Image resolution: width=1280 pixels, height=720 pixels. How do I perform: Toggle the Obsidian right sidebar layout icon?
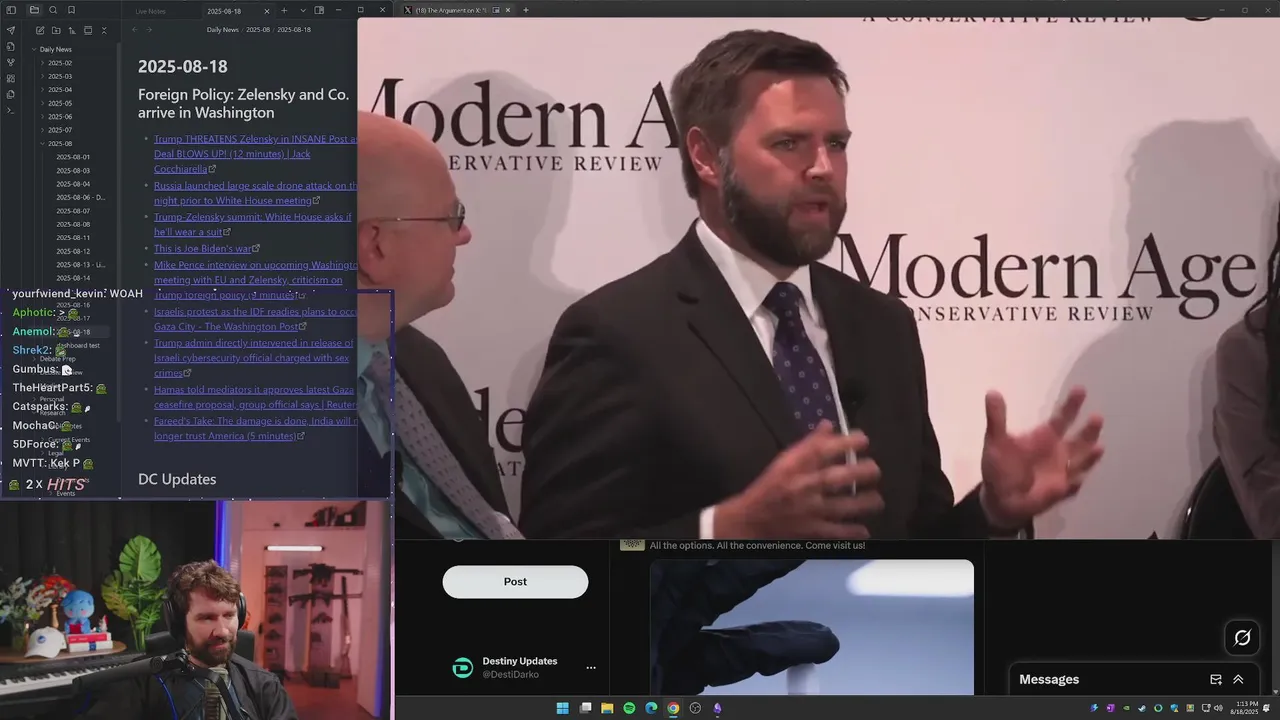tap(320, 11)
